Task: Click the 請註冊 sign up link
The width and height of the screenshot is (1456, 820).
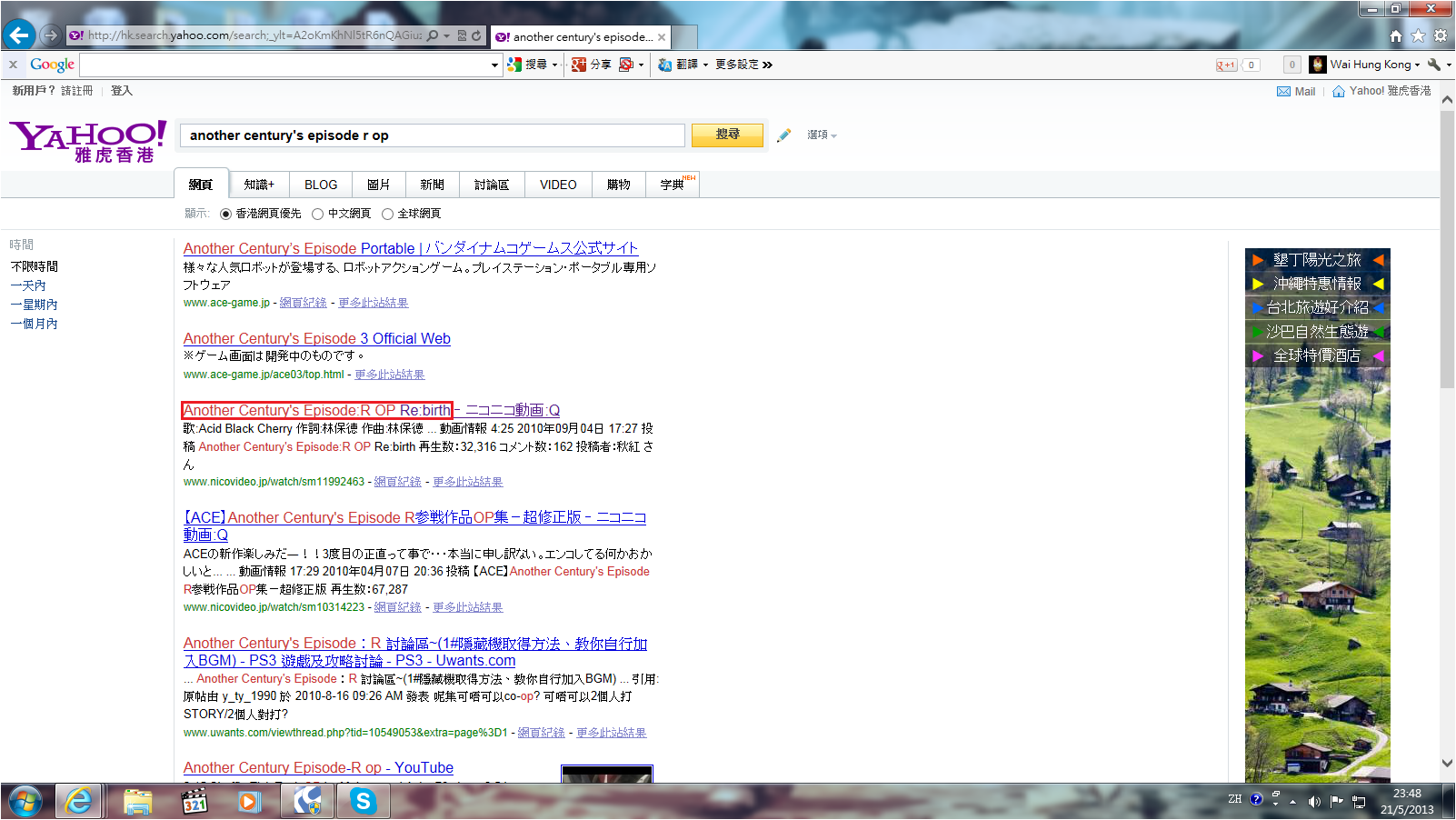Action: click(77, 91)
